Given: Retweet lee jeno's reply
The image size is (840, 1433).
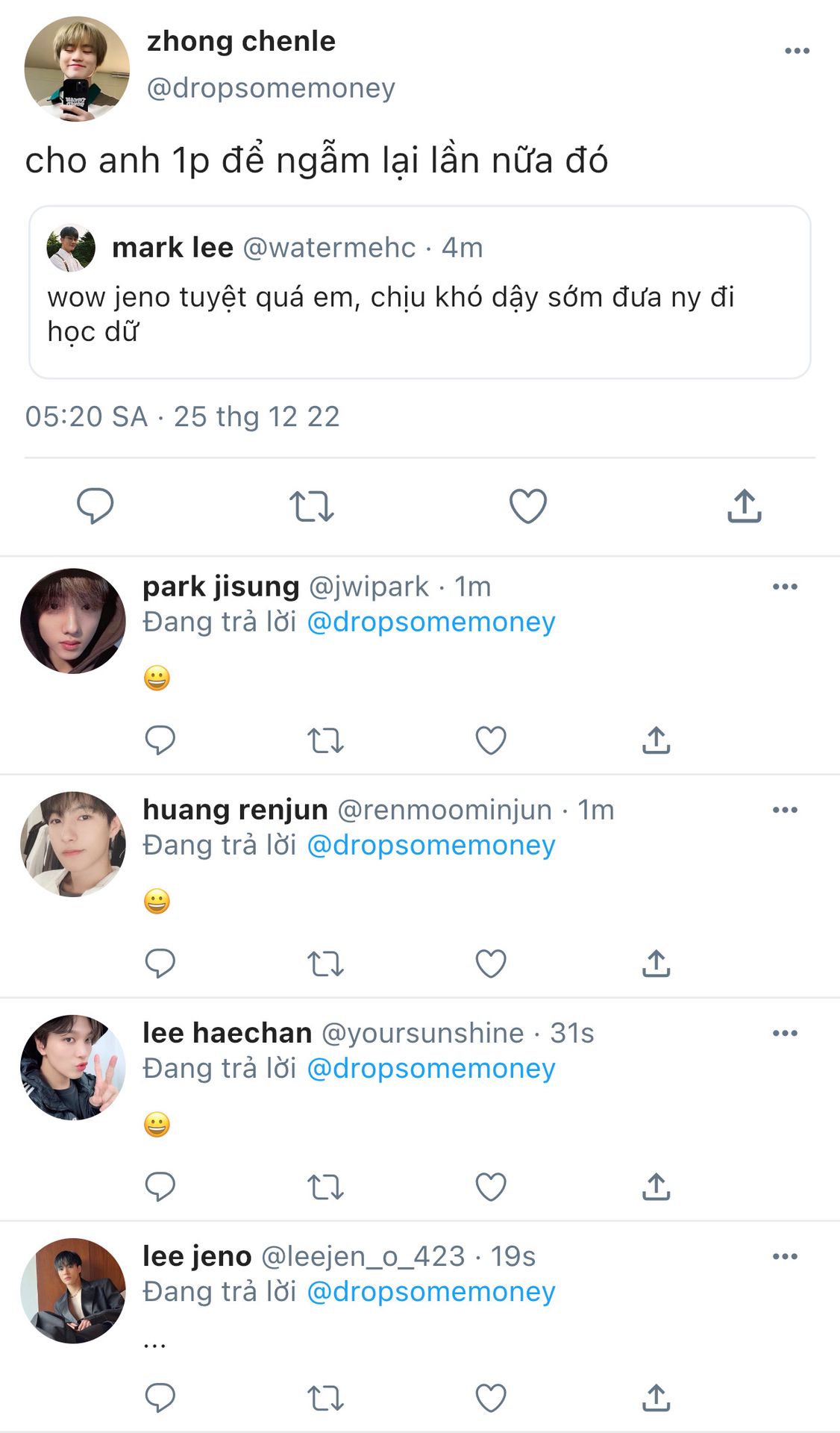Looking at the screenshot, I should [325, 1398].
